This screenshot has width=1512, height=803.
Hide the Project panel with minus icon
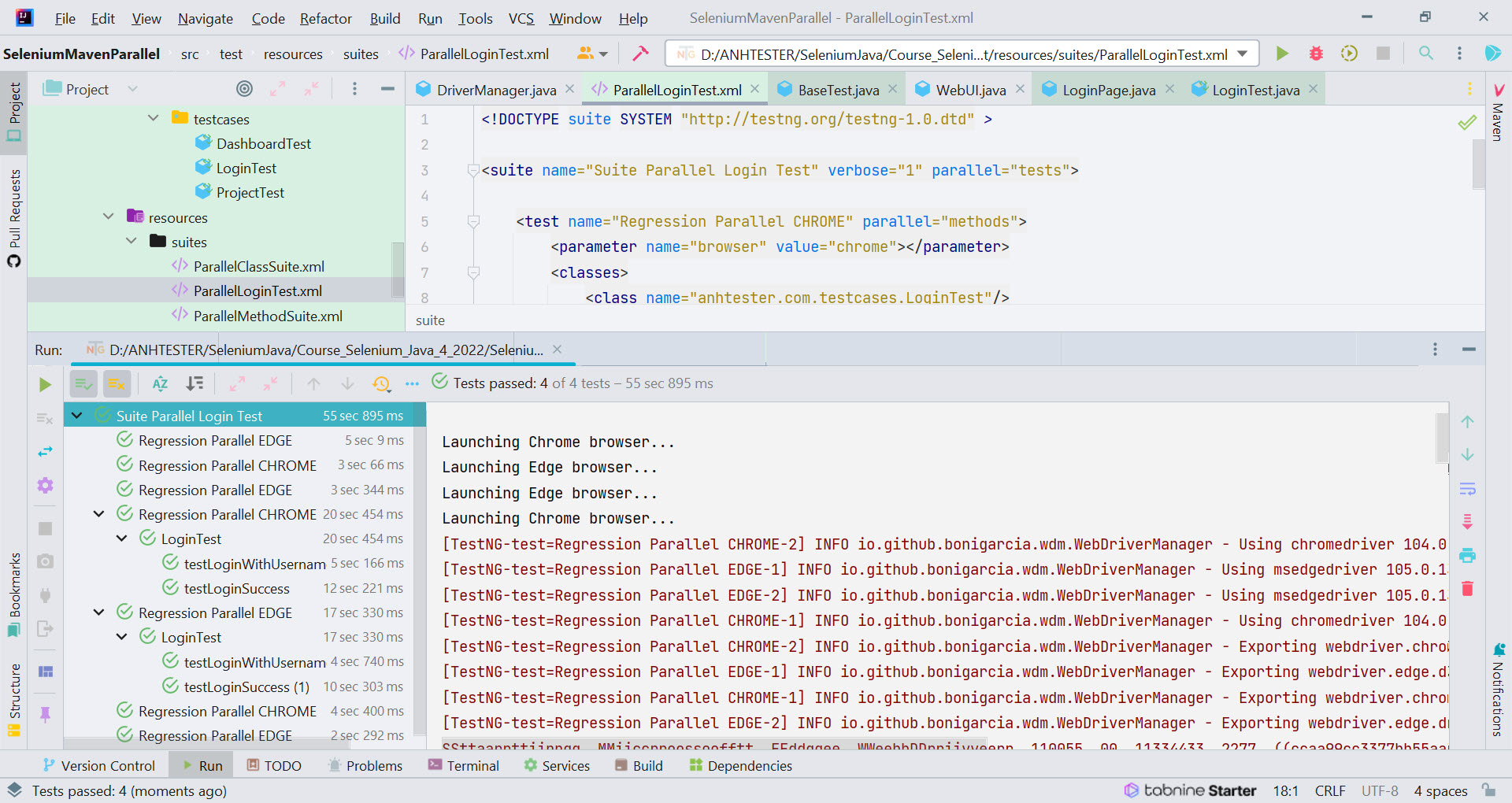click(x=387, y=89)
